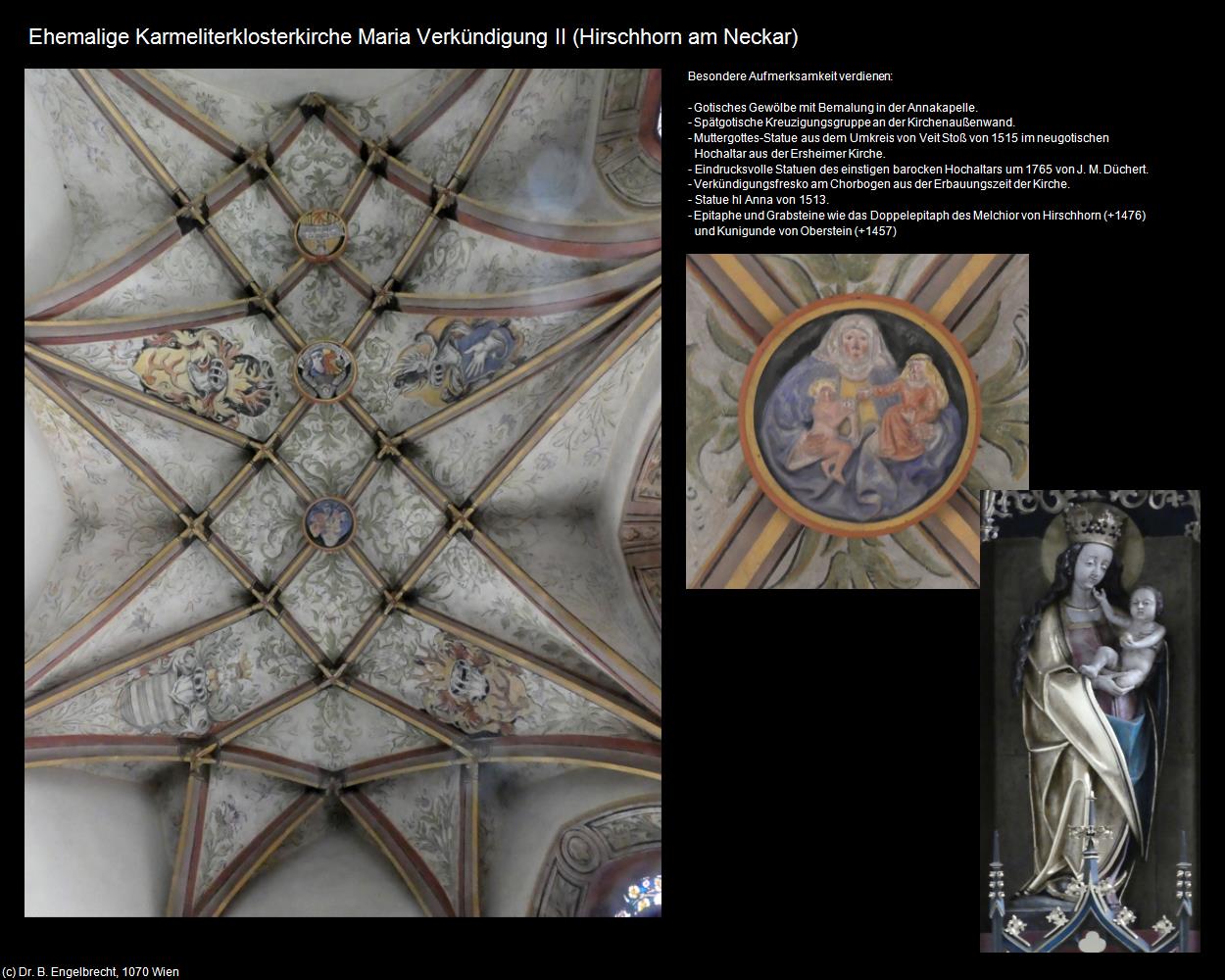Image resolution: width=1225 pixels, height=980 pixels.
Task: Click the Doppelepitaph des Melchior von Hirschhorn line
Action: (x=917, y=215)
